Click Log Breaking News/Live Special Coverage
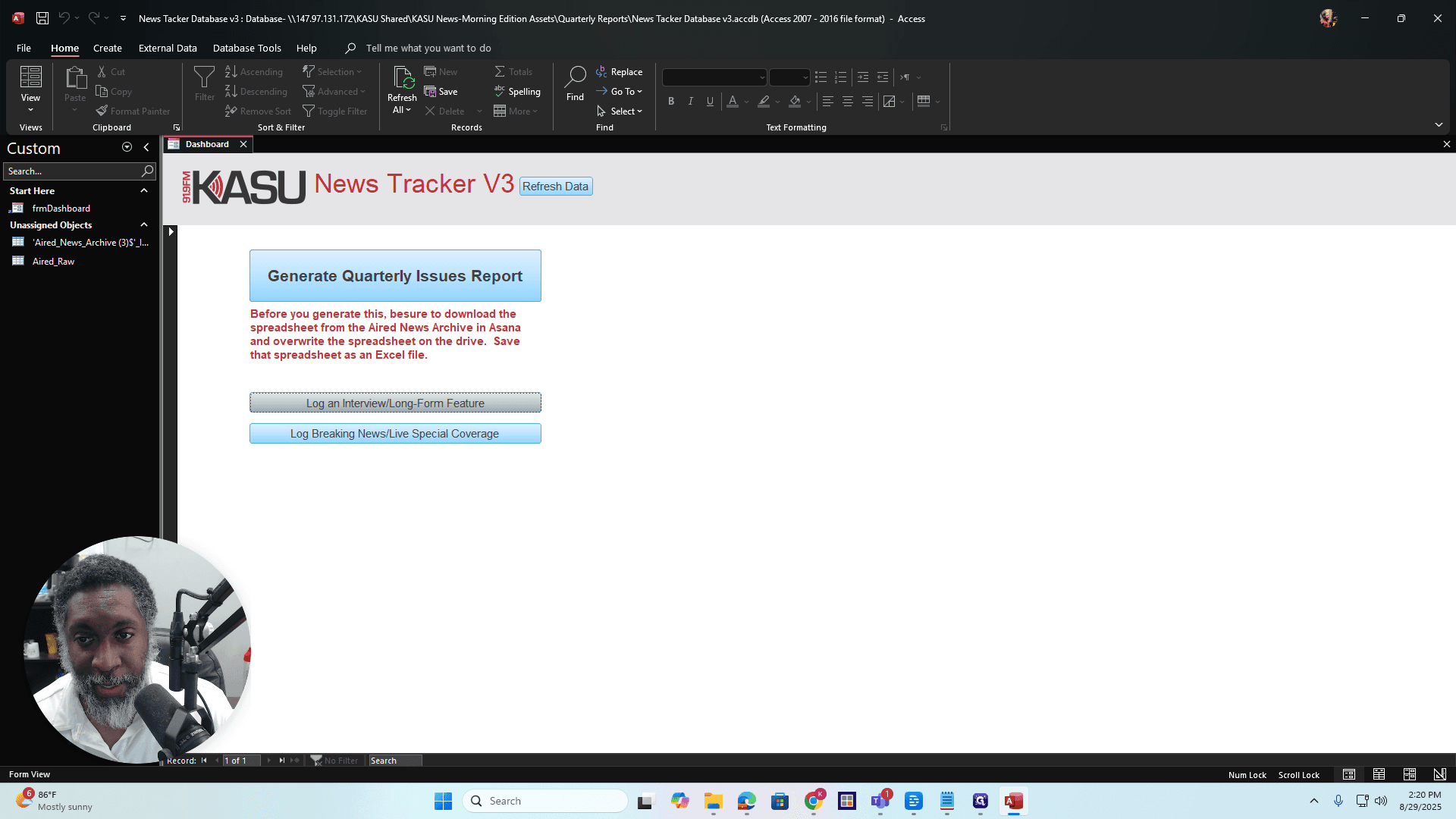 click(395, 434)
